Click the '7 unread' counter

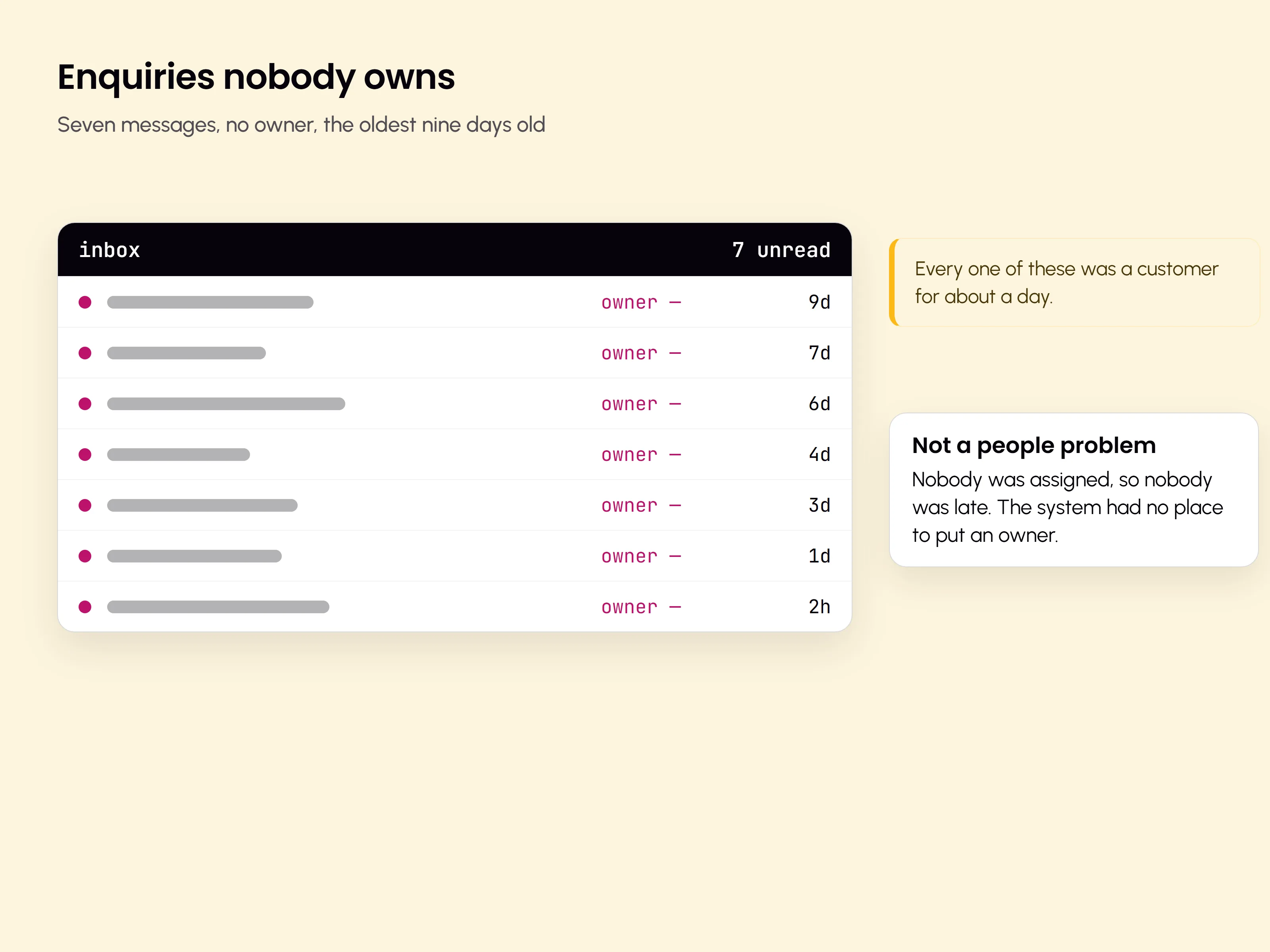[781, 250]
